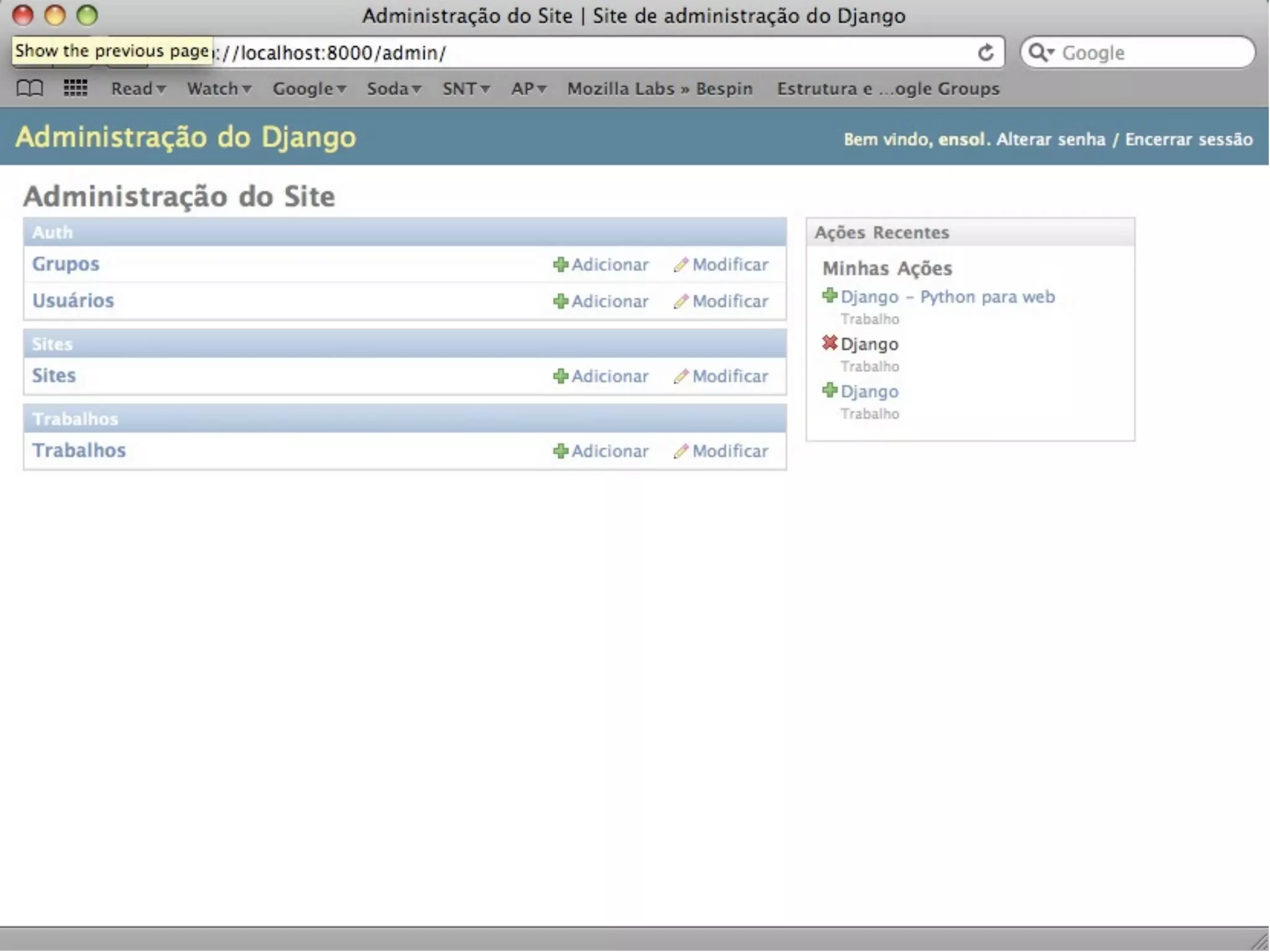Viewport: 1270px width, 952px height.
Task: Open the Estrutura e ...ogle Groups bookmark
Action: (888, 89)
